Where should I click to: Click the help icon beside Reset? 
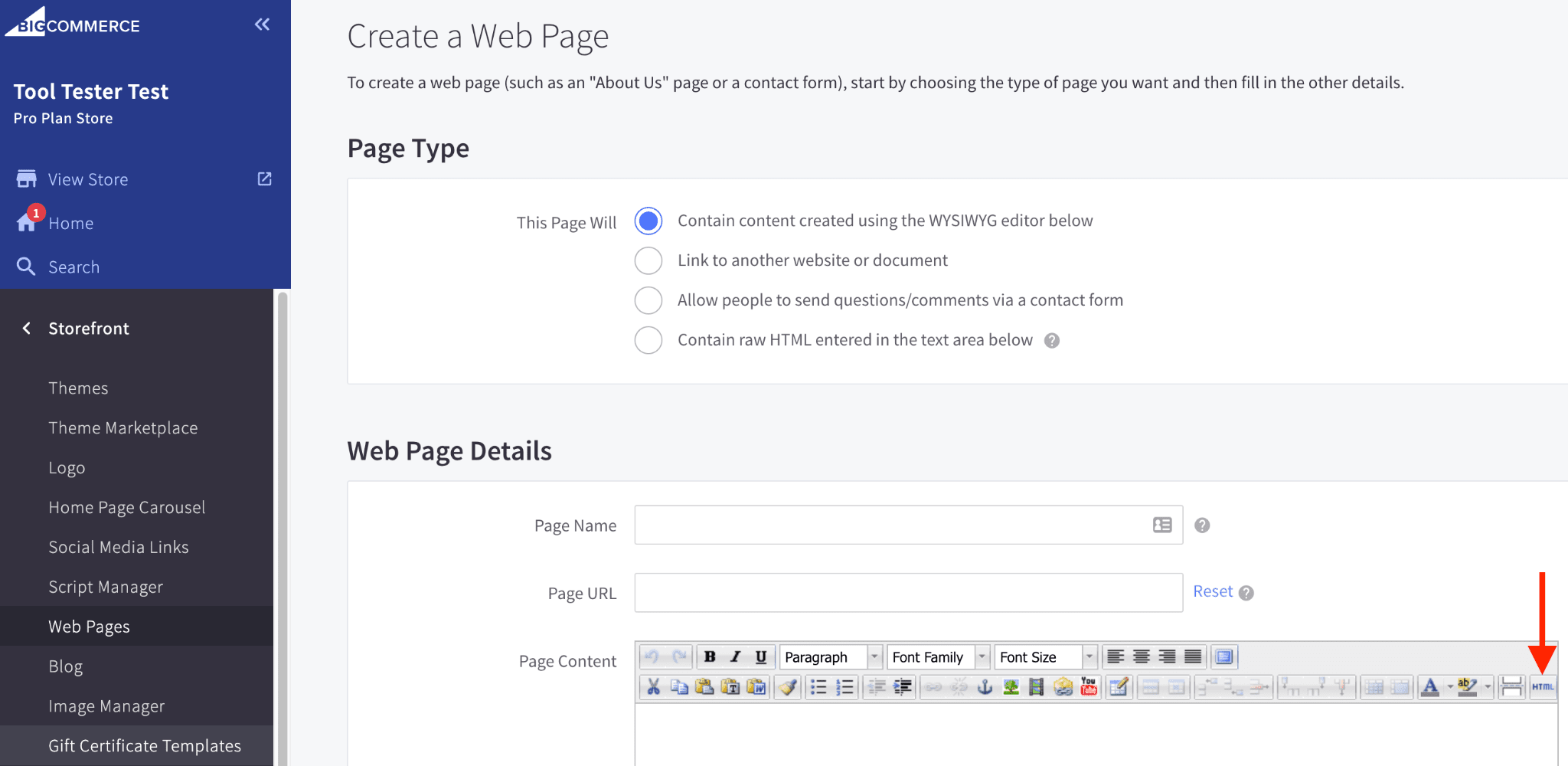(x=1246, y=593)
